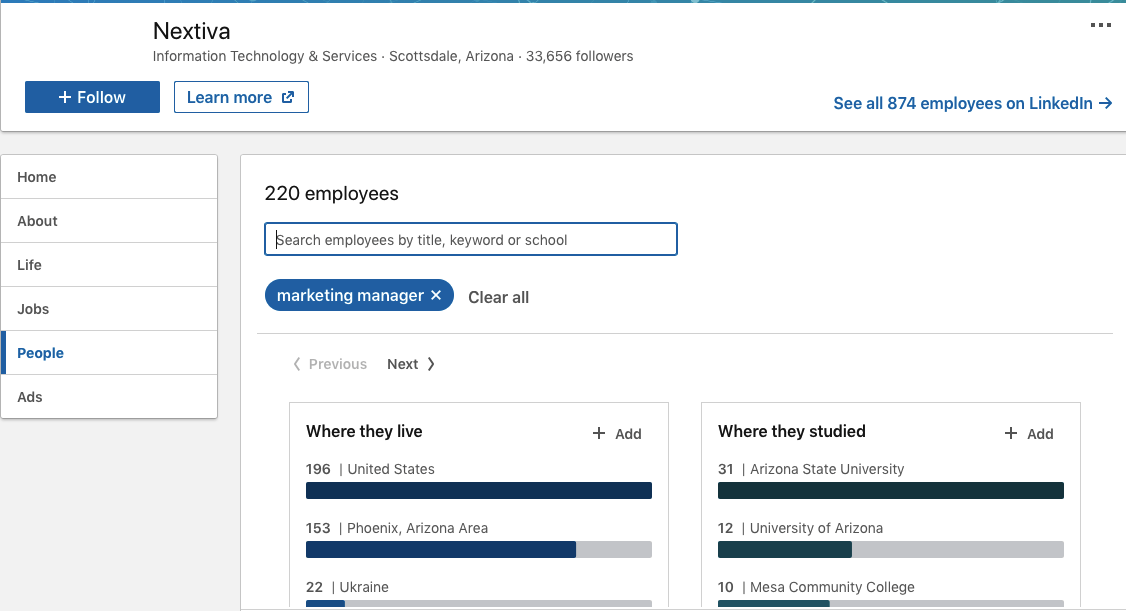Toggle Follow for Nextiva
This screenshot has width=1126, height=611.
tap(92, 97)
